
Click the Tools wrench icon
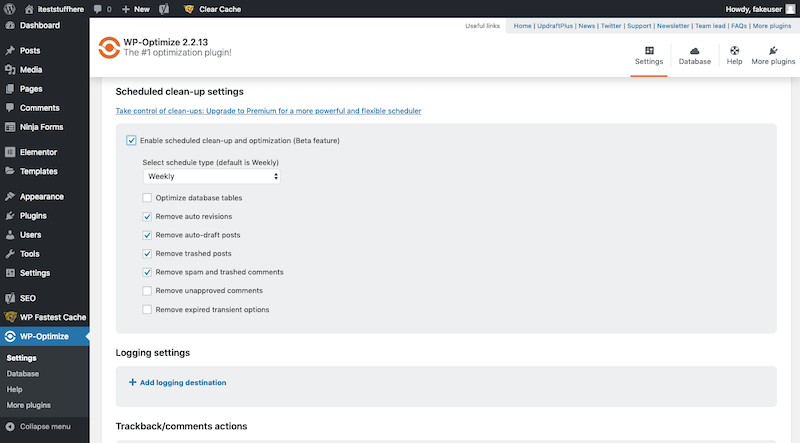click(x=10, y=254)
